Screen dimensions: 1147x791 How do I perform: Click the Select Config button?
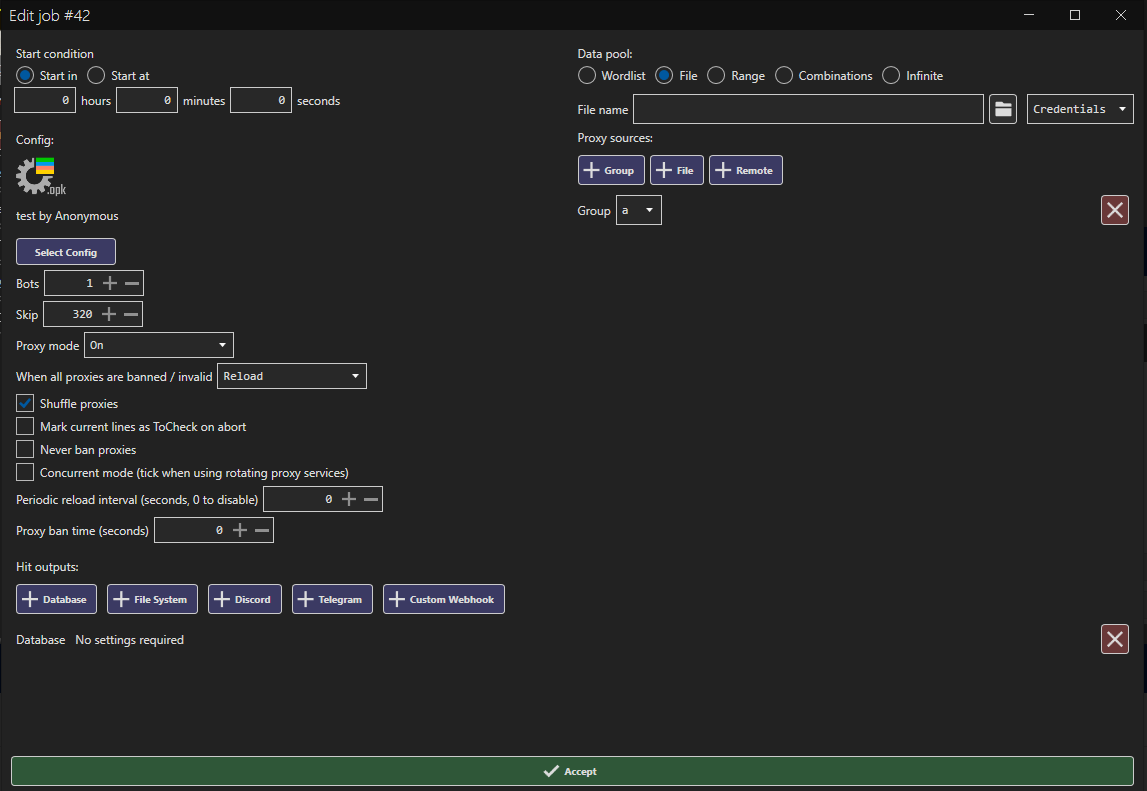66,252
